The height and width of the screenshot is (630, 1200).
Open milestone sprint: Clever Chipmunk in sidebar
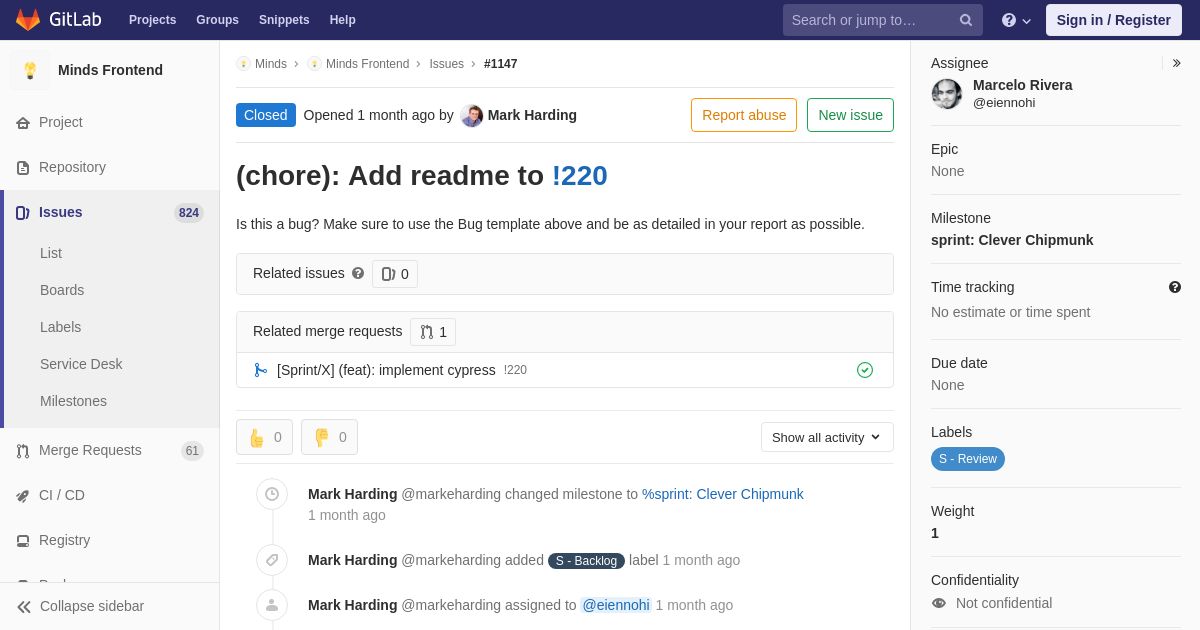[x=1012, y=240]
